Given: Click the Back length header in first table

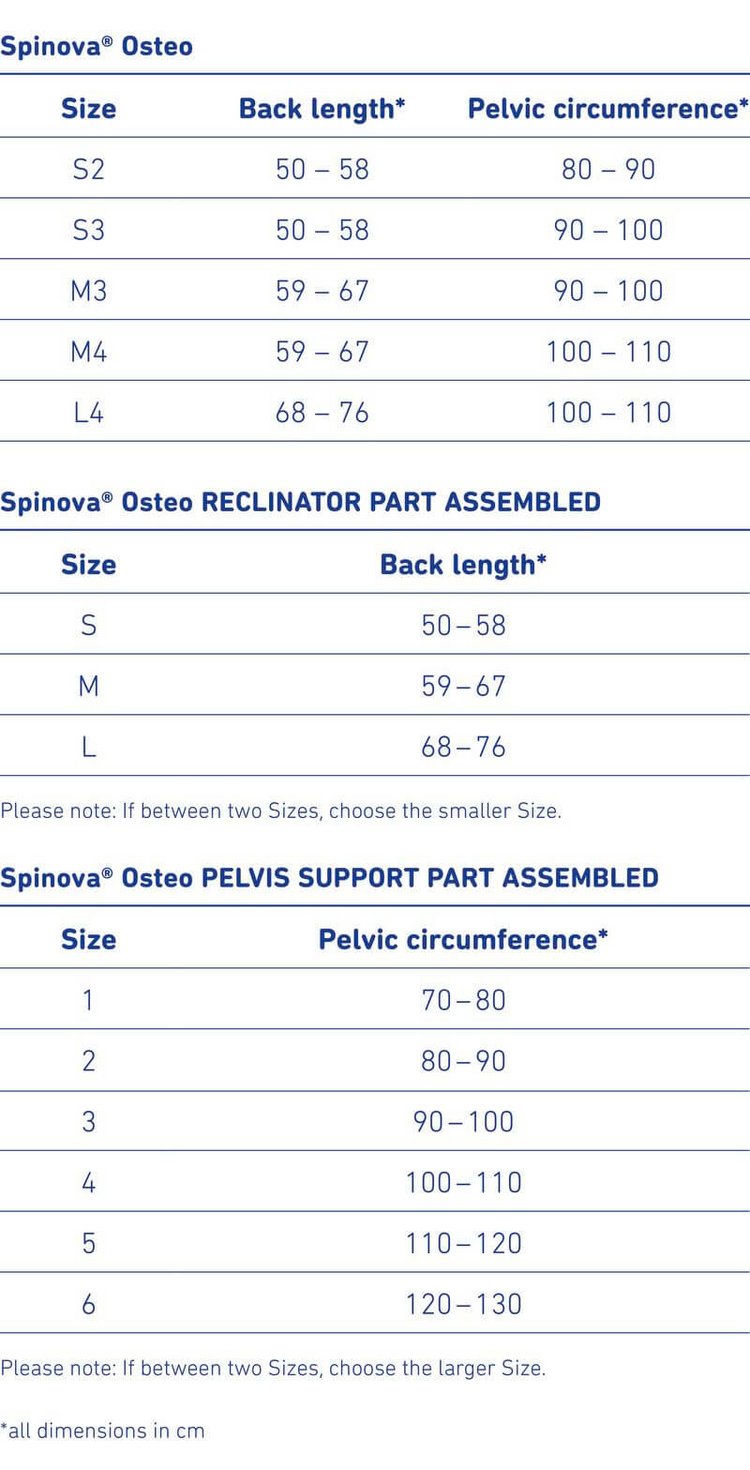Looking at the screenshot, I should 322,108.
